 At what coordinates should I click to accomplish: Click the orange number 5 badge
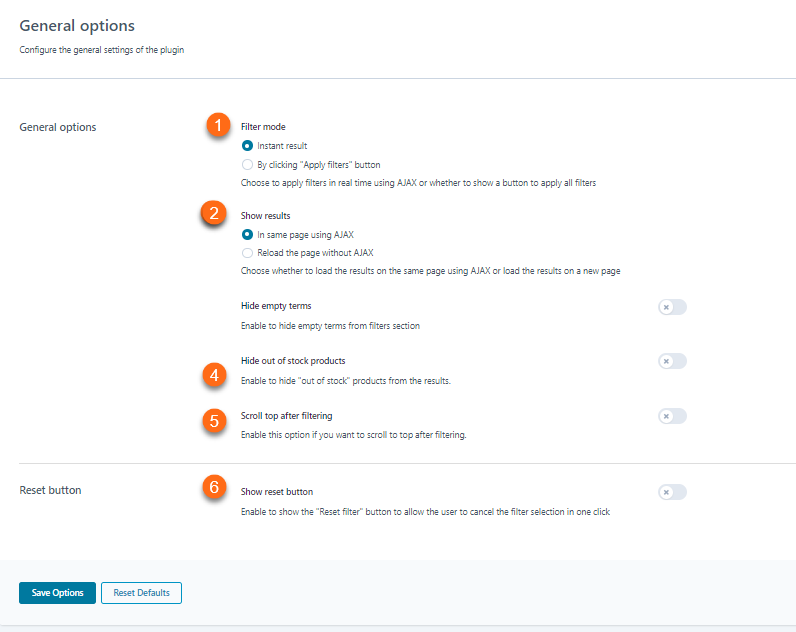pyautogui.click(x=213, y=421)
